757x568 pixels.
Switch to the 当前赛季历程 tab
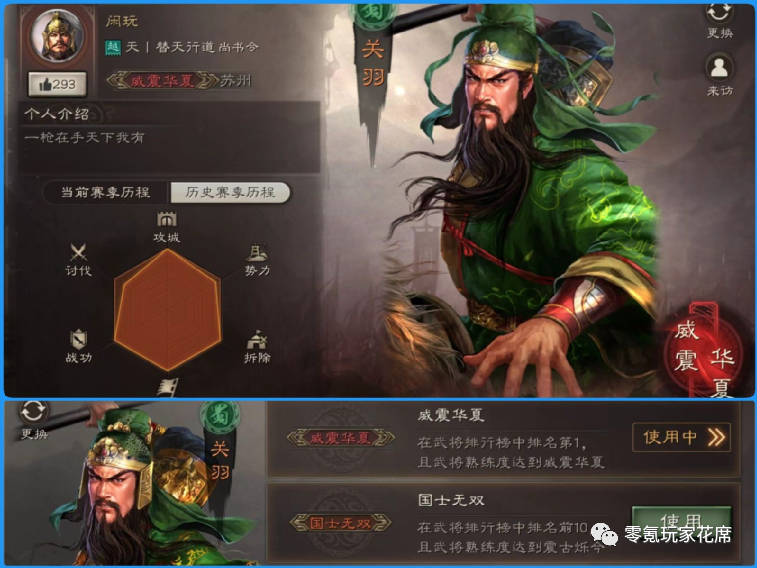tap(105, 193)
